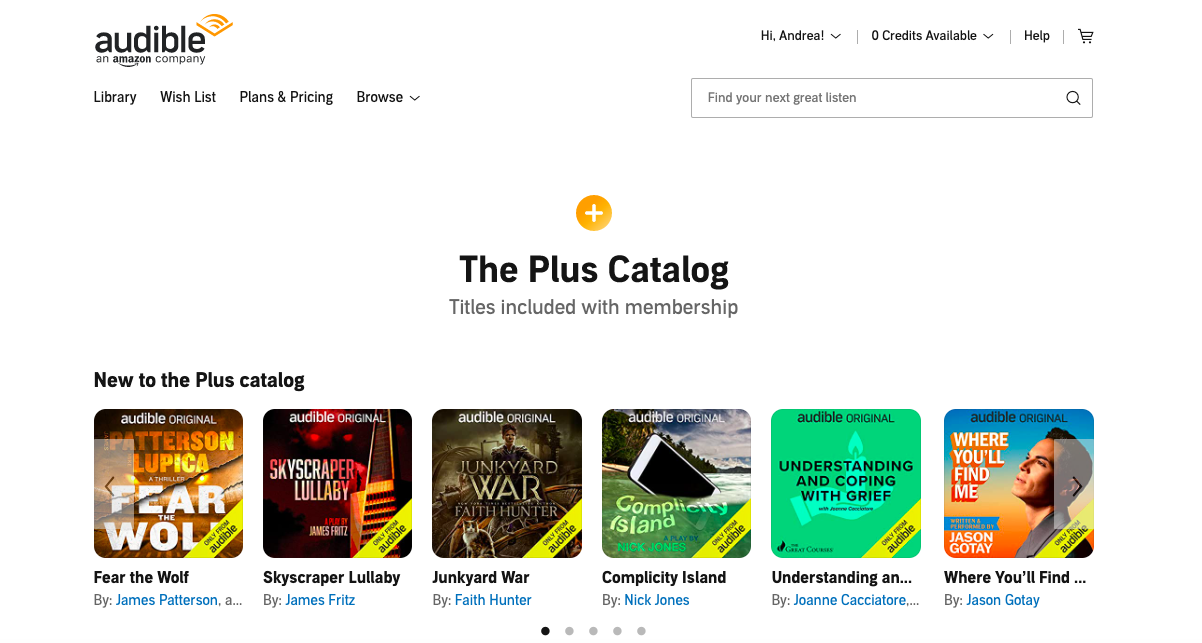Go to Library
The image size is (1202, 643).
(115, 97)
